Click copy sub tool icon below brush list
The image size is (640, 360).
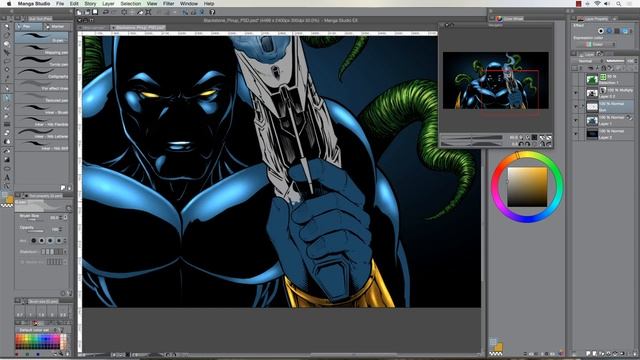coord(63,188)
